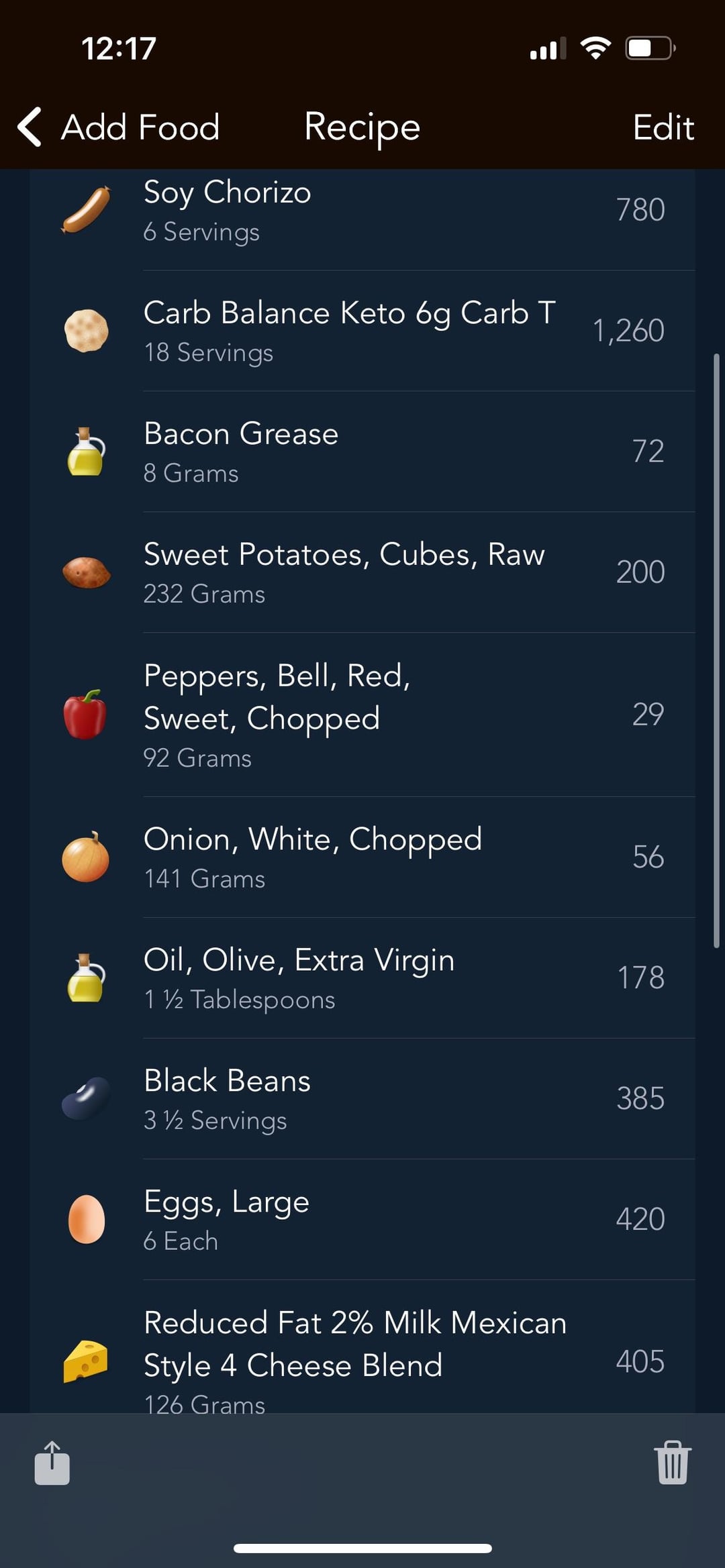This screenshot has height=1568, width=725.
Task: Tap the share icon in bottom toolbar
Action: pos(52,1463)
